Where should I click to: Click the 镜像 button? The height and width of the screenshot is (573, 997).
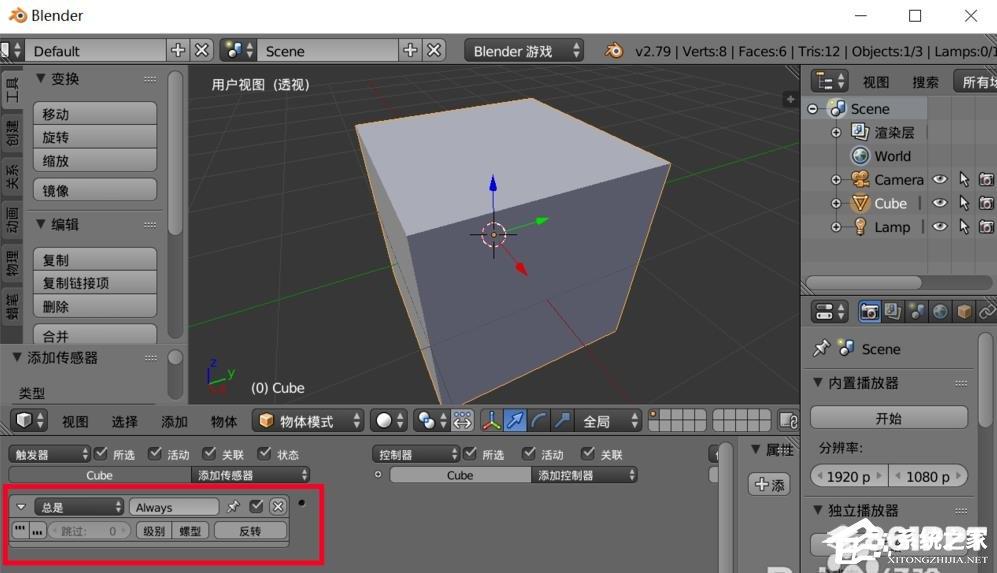point(95,190)
